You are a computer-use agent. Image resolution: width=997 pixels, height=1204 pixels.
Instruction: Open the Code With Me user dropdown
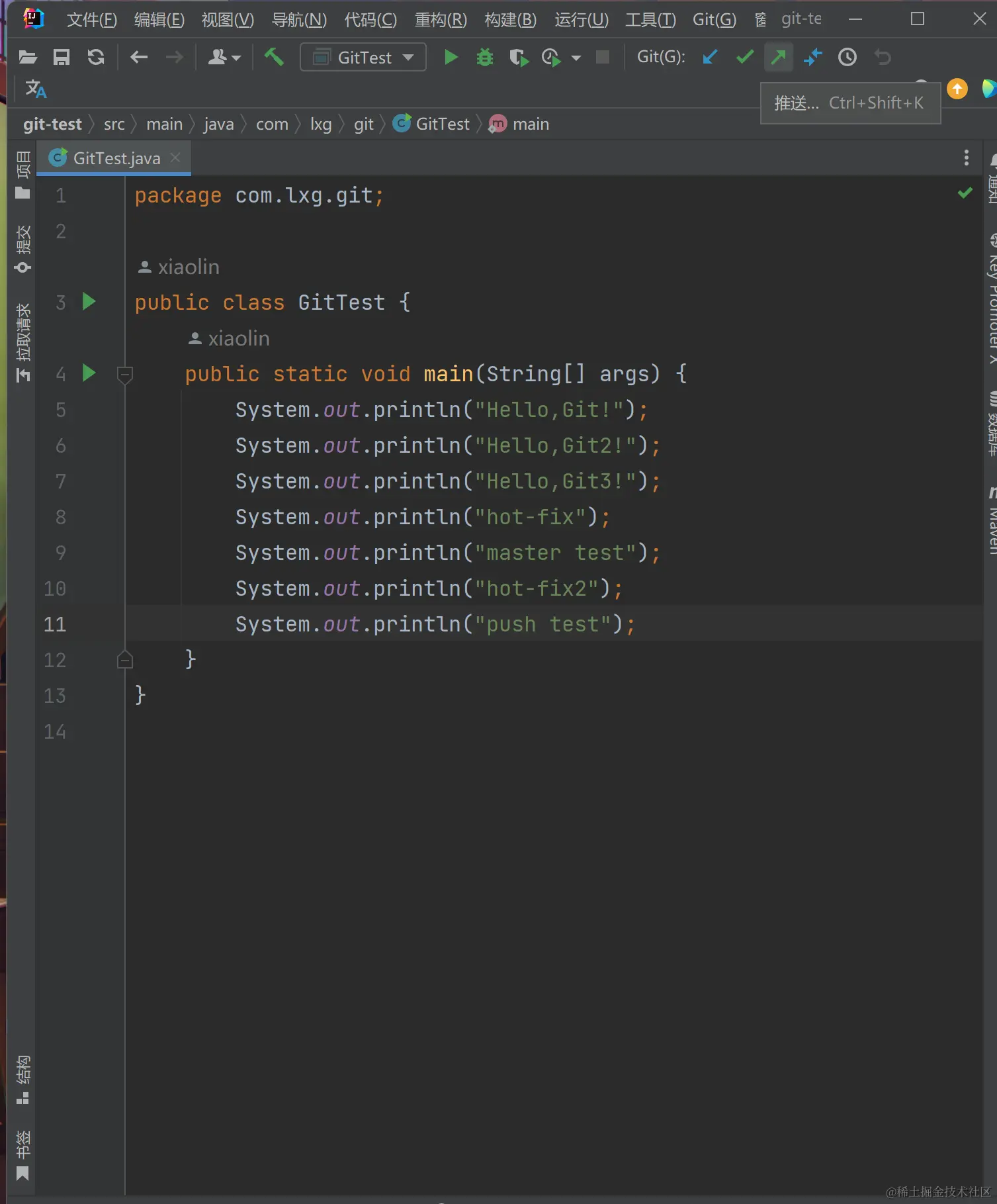click(224, 58)
